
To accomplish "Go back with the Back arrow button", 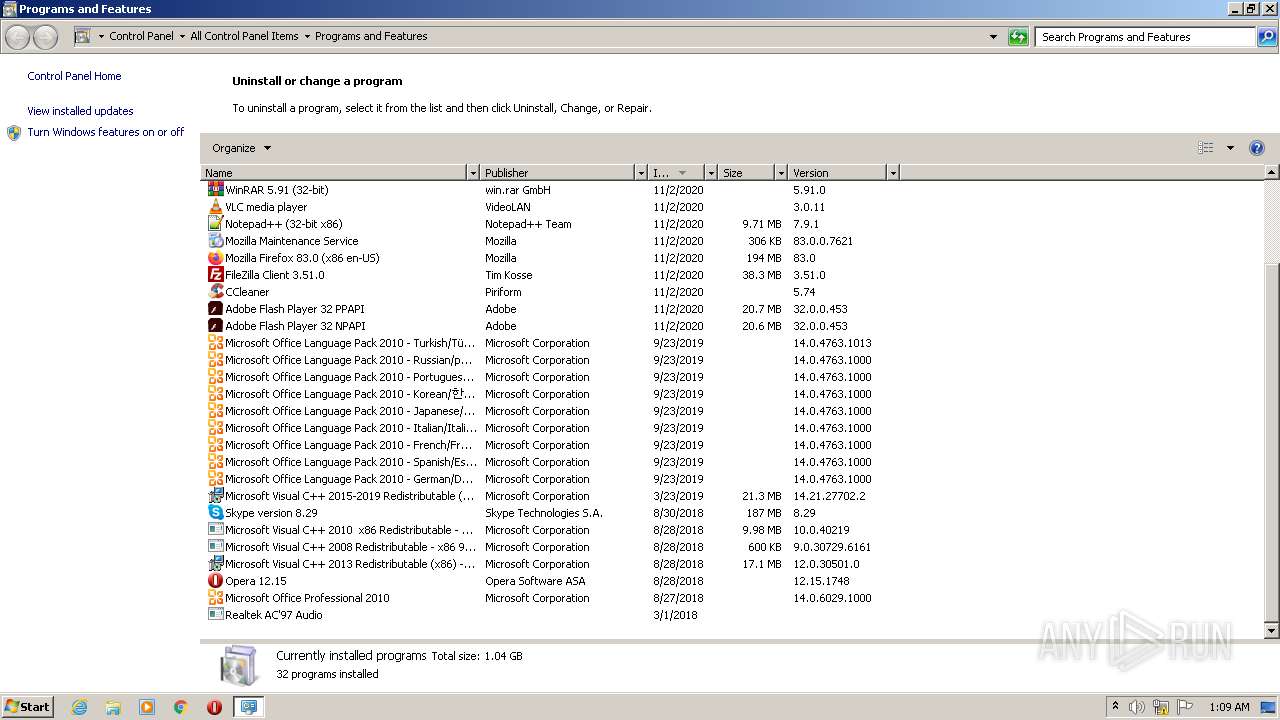I will tap(18, 37).
